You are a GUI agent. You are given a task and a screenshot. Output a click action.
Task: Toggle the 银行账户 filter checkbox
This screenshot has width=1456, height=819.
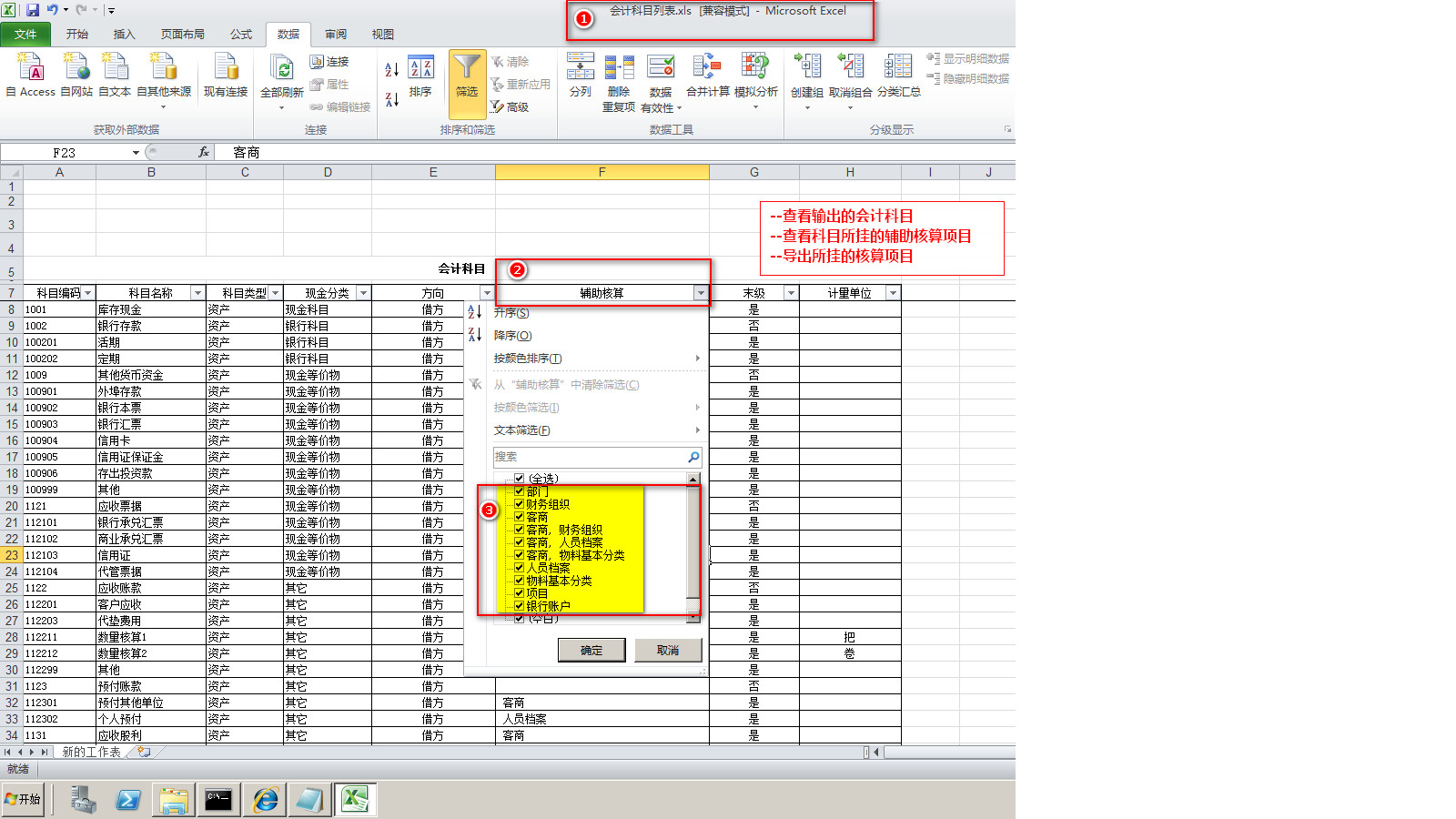point(519,606)
